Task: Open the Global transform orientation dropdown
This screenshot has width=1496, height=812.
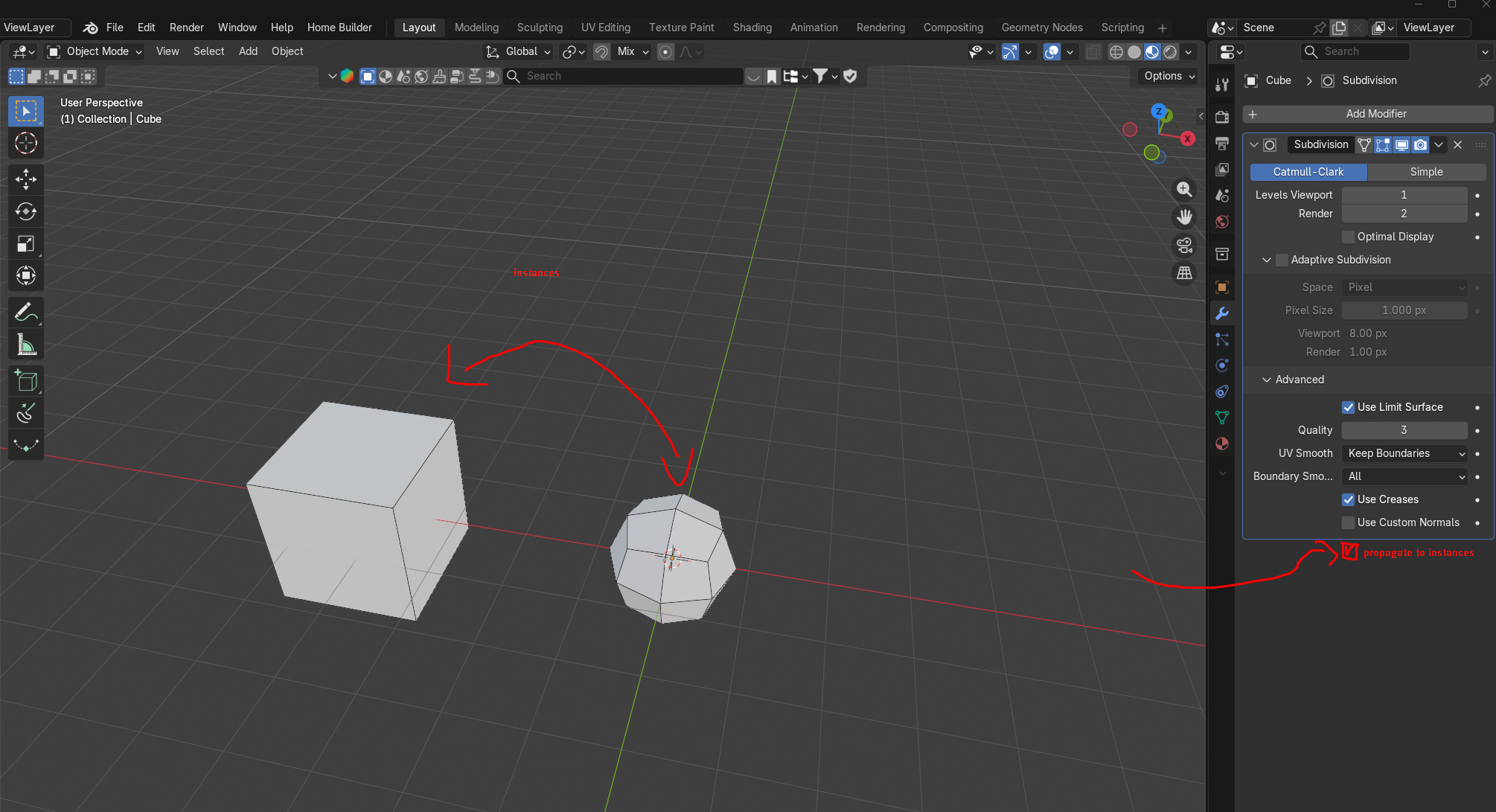Action: point(519,51)
